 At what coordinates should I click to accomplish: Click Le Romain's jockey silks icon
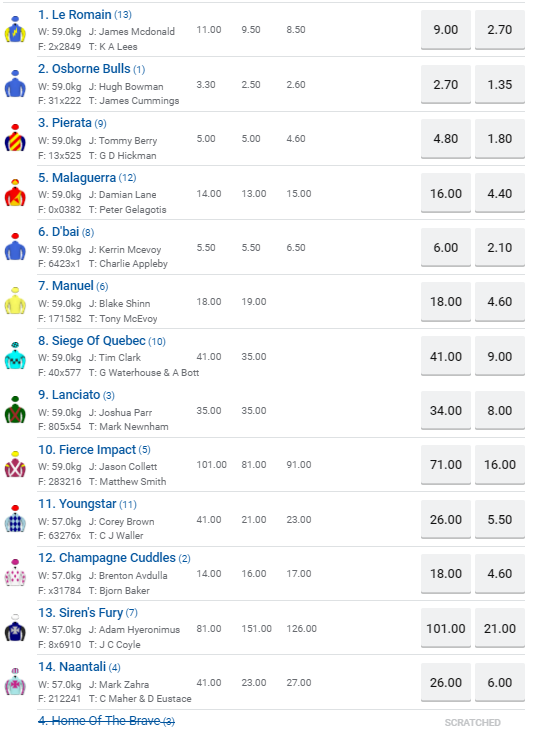pos(15,29)
